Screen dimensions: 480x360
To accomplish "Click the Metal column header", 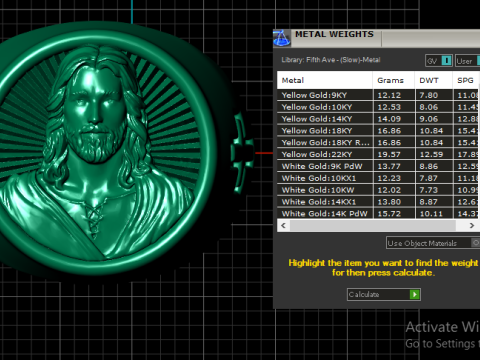I will pyautogui.click(x=325, y=80).
